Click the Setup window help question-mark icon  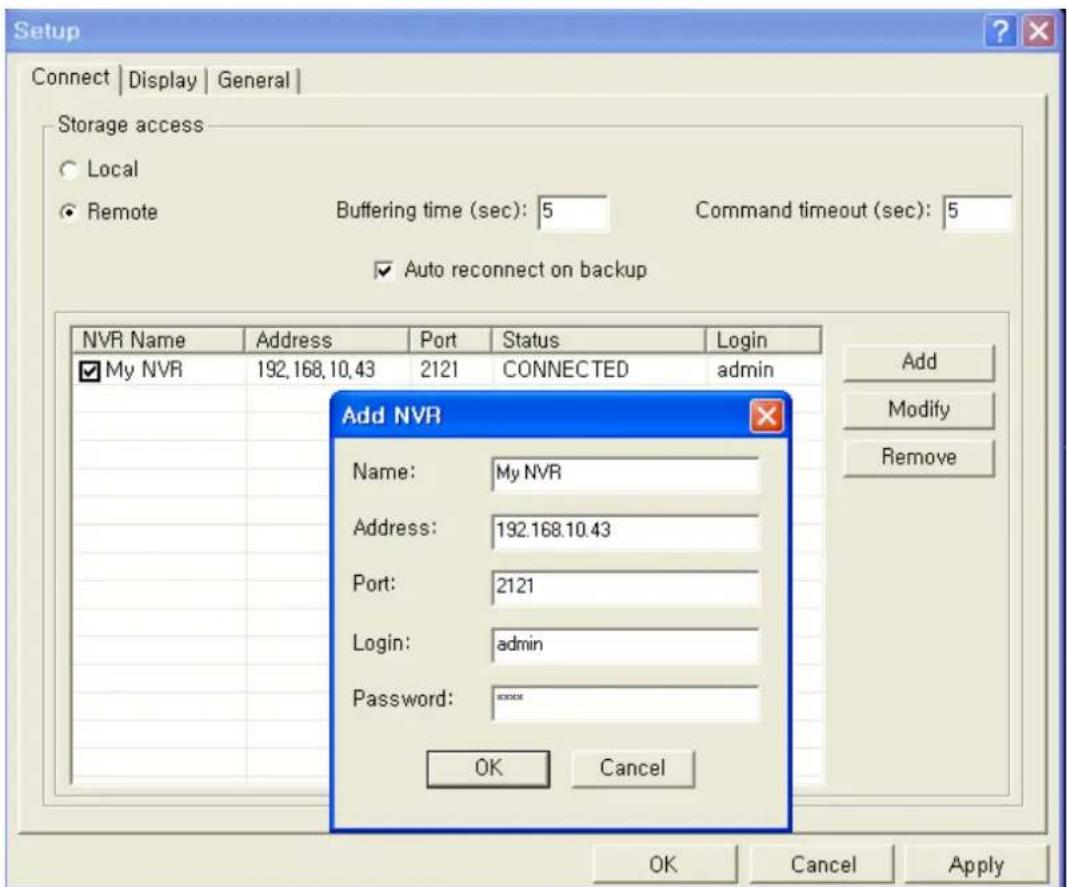click(x=1000, y=31)
